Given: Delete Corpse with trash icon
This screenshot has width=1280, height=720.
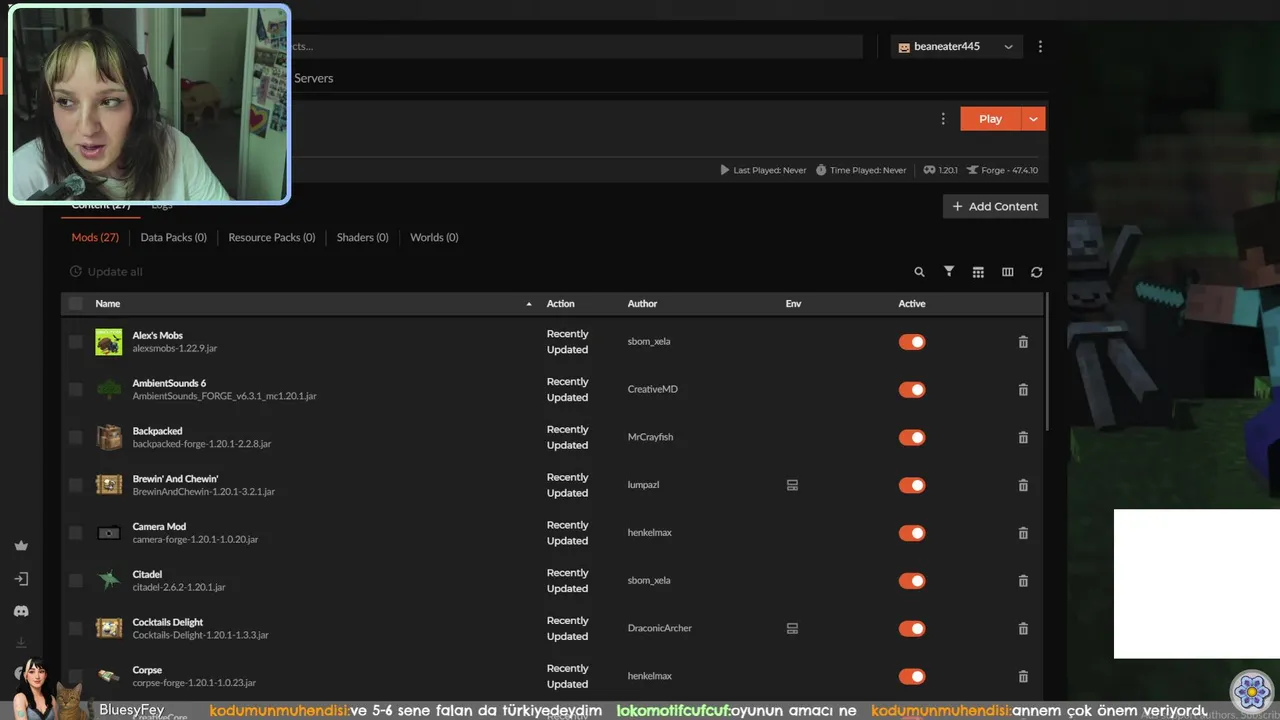Looking at the screenshot, I should click(x=1023, y=676).
